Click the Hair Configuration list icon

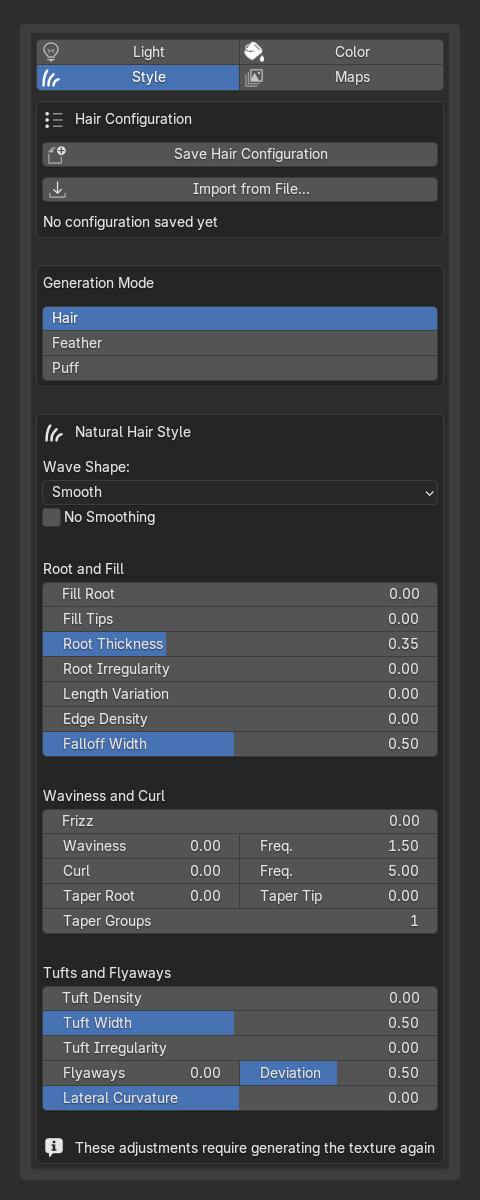[54, 119]
